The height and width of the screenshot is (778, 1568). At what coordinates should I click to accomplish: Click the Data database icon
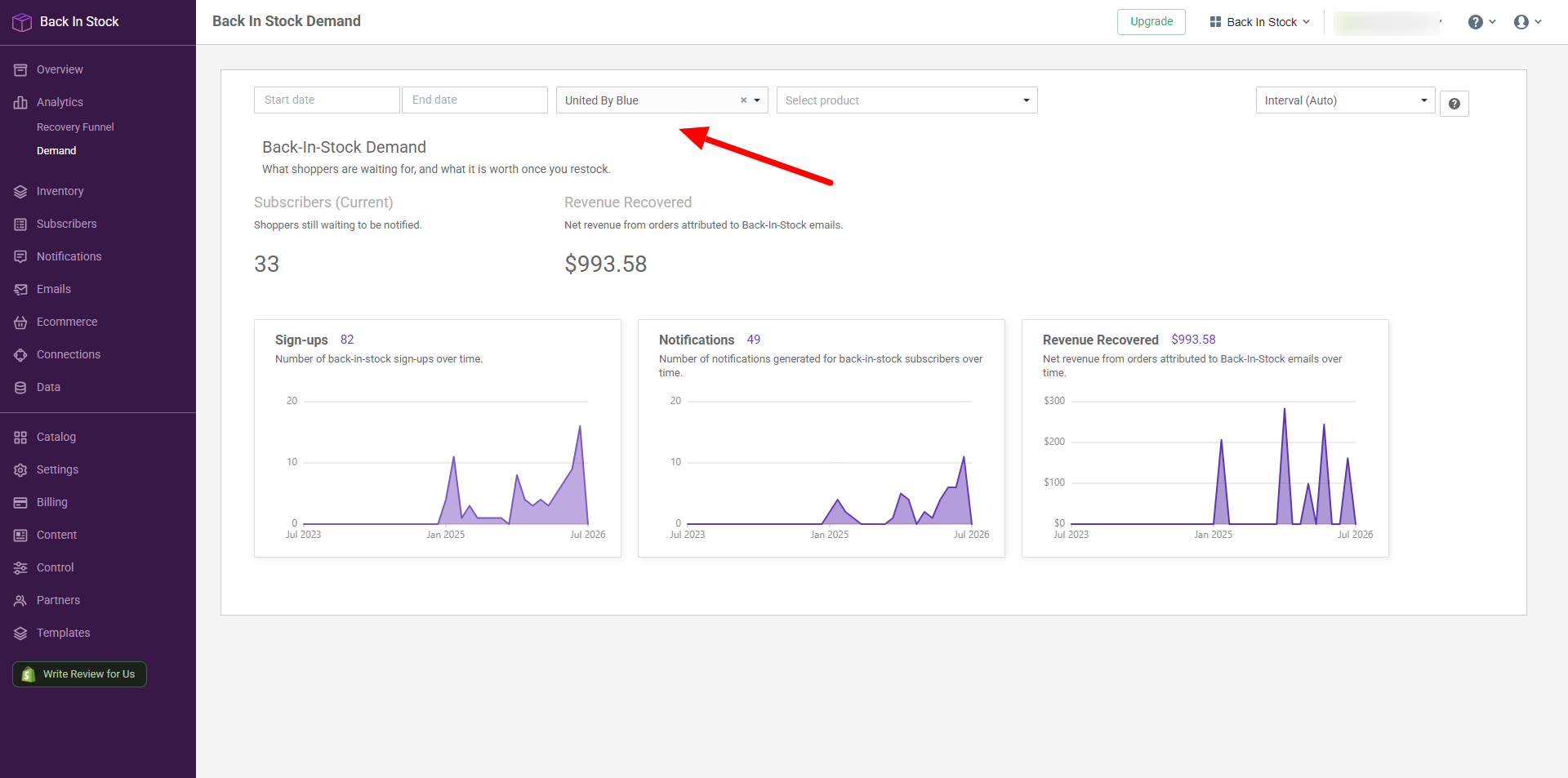20,388
